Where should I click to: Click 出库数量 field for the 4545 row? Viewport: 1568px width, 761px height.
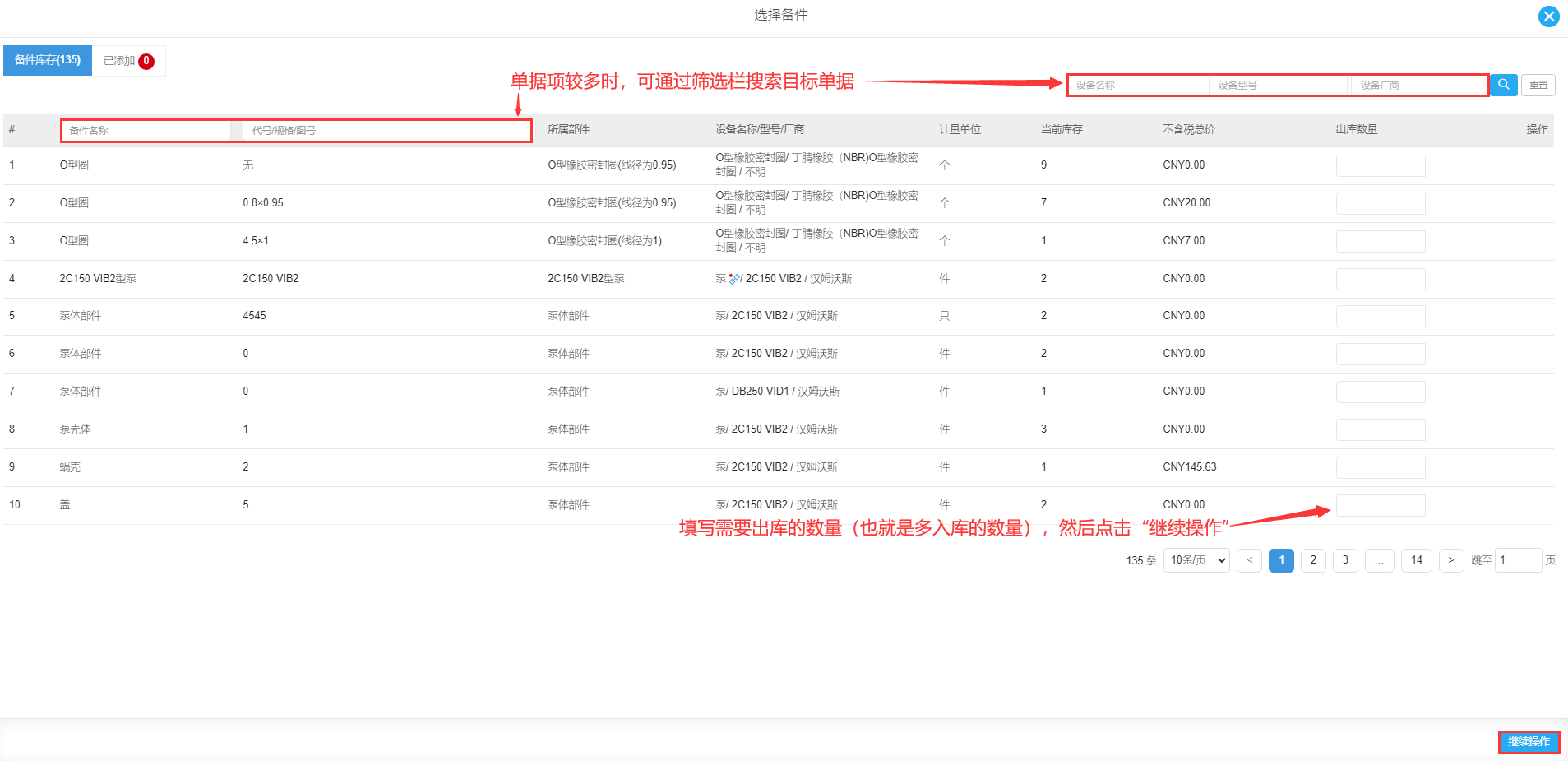pyautogui.click(x=1381, y=316)
